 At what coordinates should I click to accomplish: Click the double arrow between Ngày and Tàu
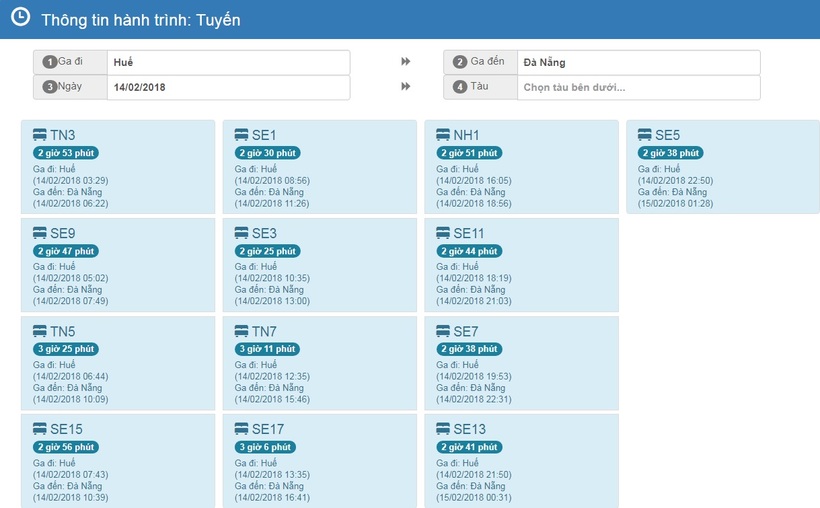pyautogui.click(x=405, y=86)
